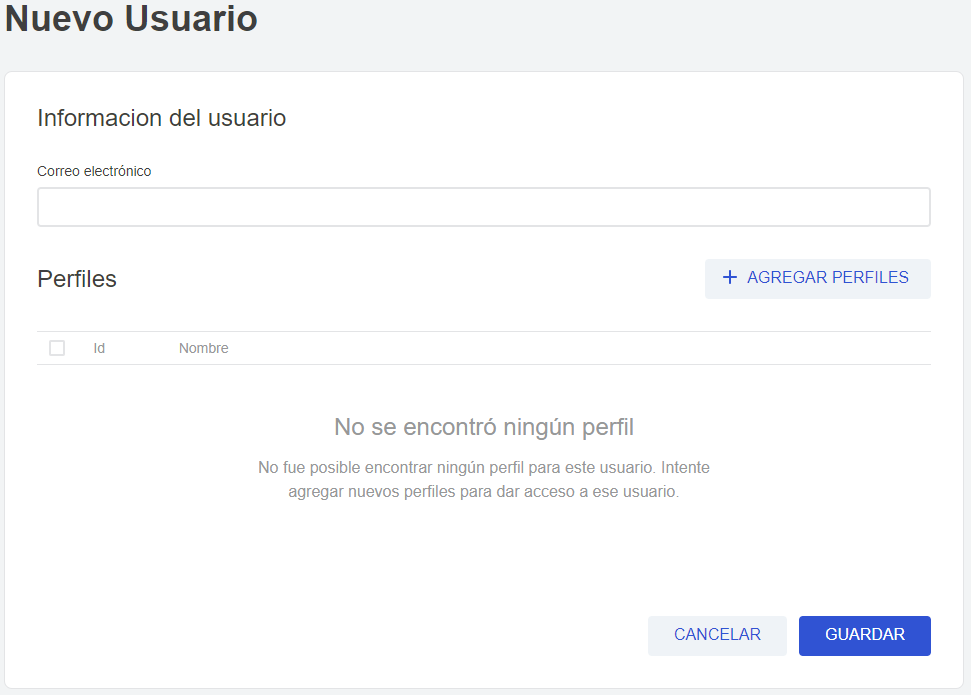Click the Perfiles section heading
This screenshot has height=695, width=971.
click(77, 279)
